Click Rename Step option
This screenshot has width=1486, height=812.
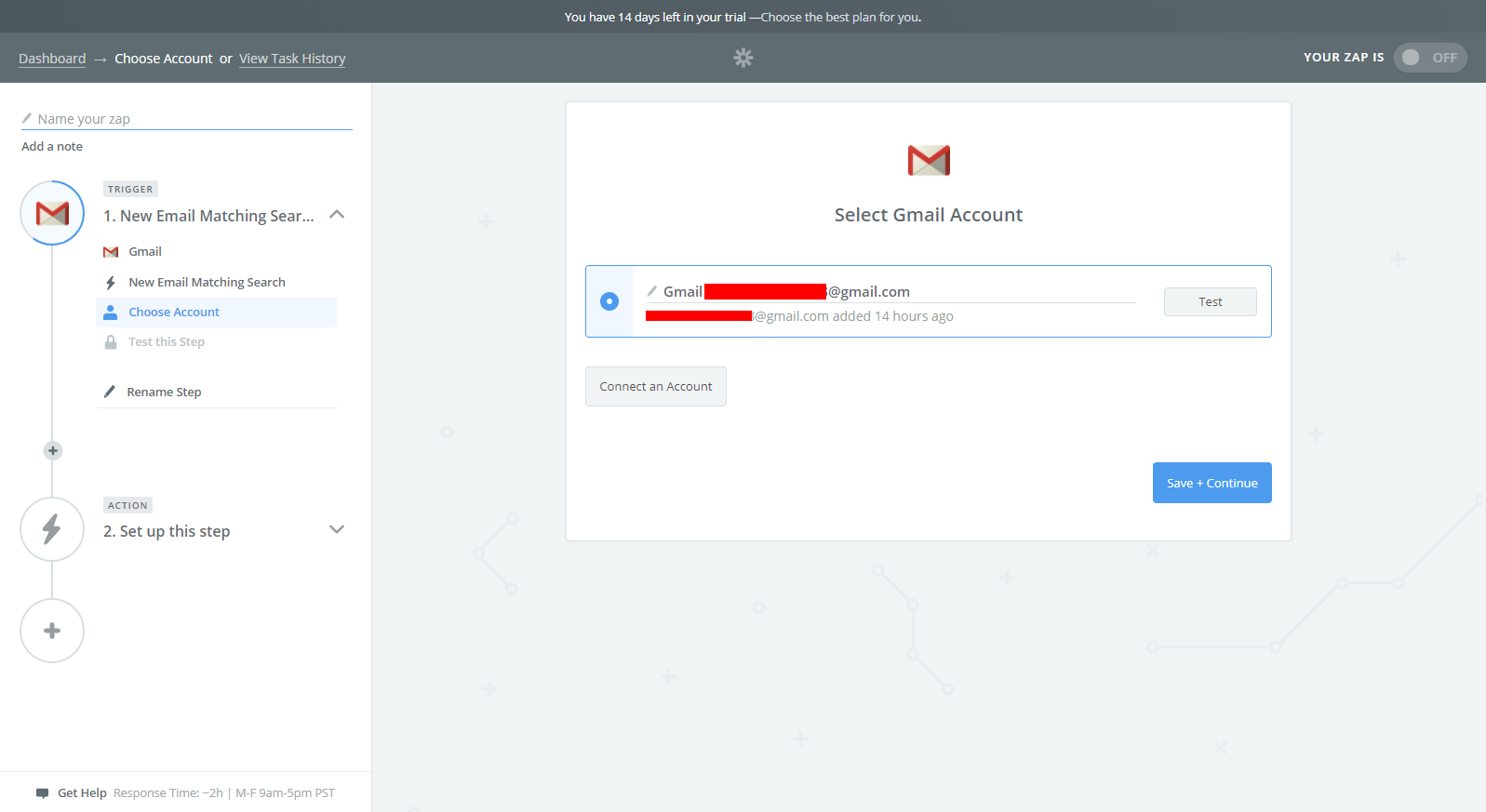tap(164, 393)
